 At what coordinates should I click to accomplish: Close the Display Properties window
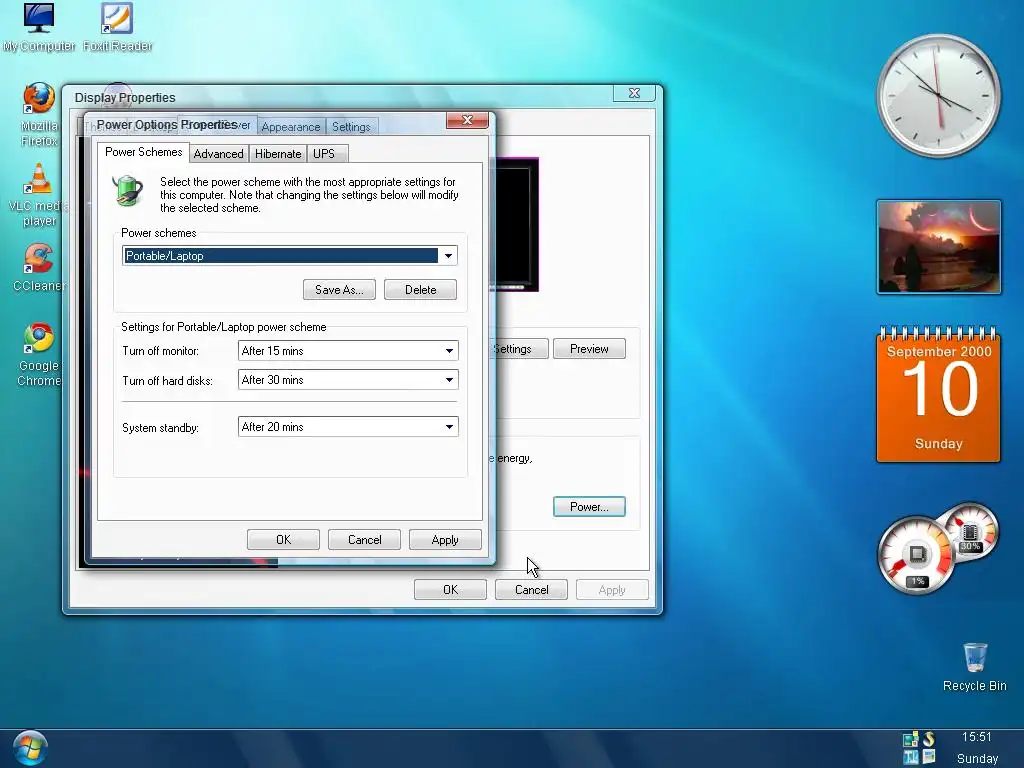pos(634,93)
